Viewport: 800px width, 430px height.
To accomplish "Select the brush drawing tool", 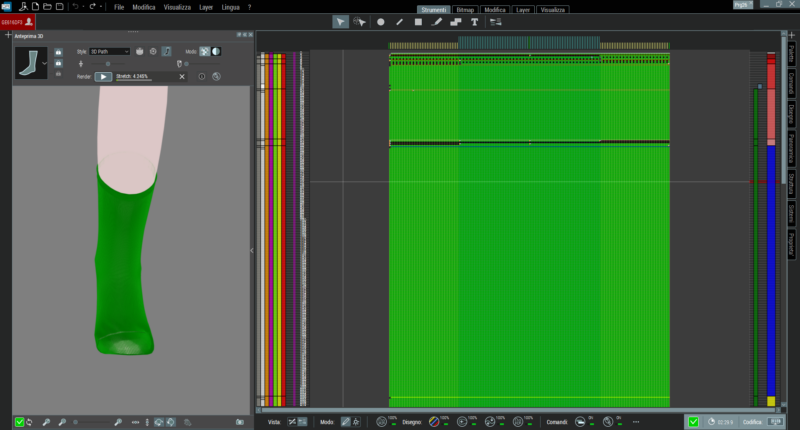I will tap(437, 21).
